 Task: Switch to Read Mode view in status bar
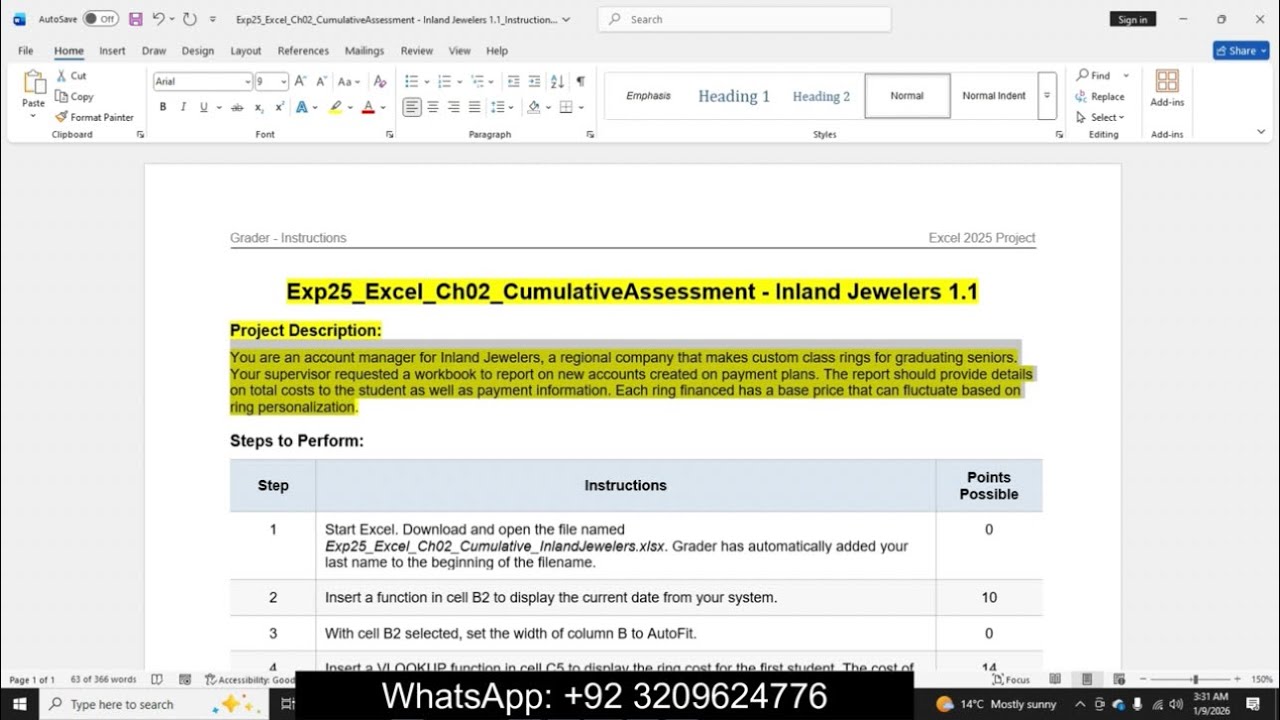click(x=1055, y=679)
